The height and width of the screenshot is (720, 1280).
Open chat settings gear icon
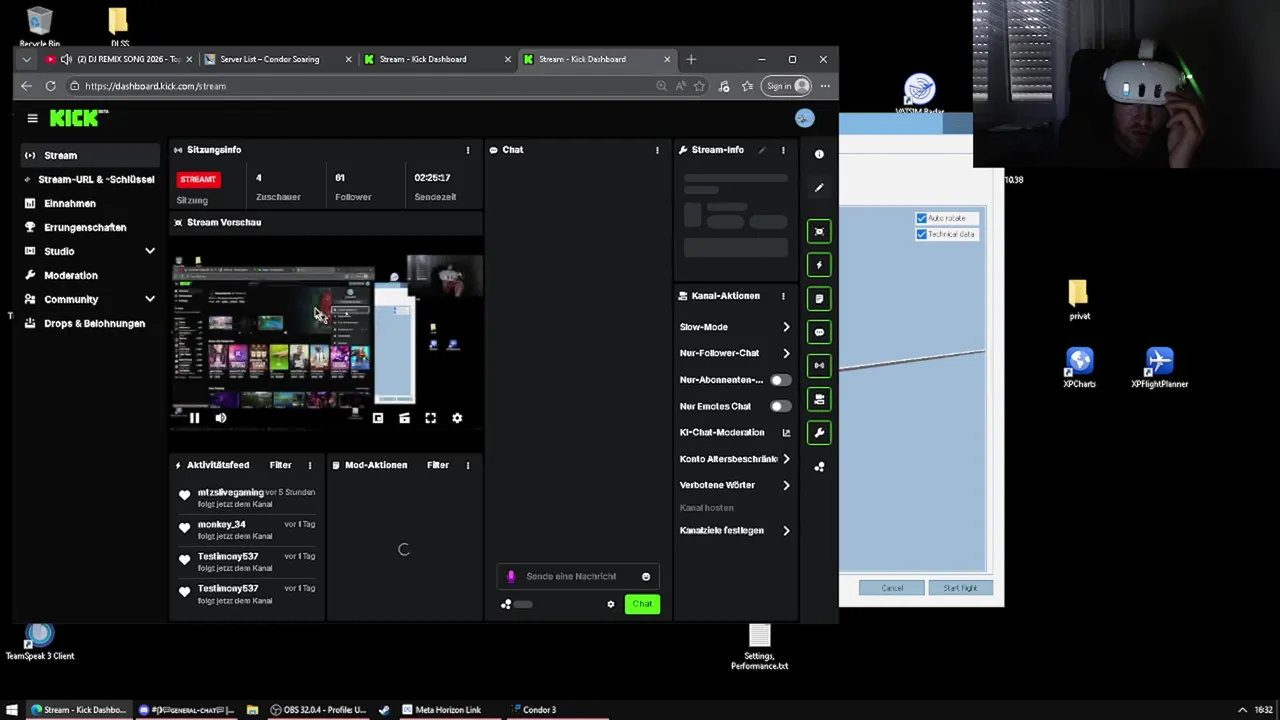(611, 604)
